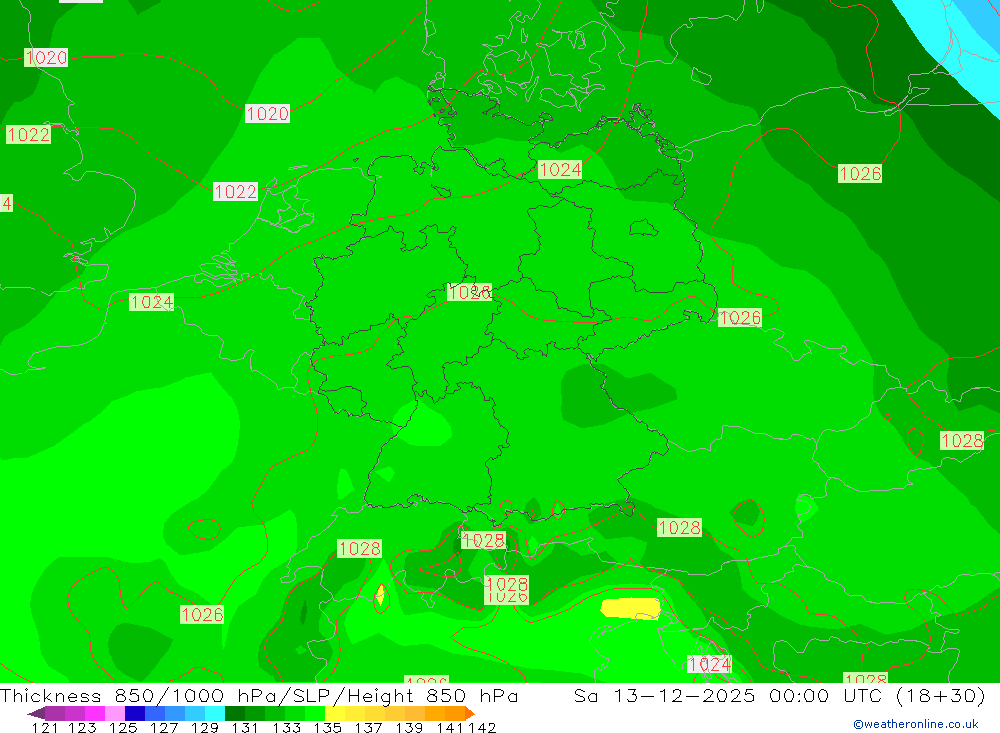This screenshot has height=733, width=1000.
Task: Click the 1026 label over southern France
Action: [202, 614]
